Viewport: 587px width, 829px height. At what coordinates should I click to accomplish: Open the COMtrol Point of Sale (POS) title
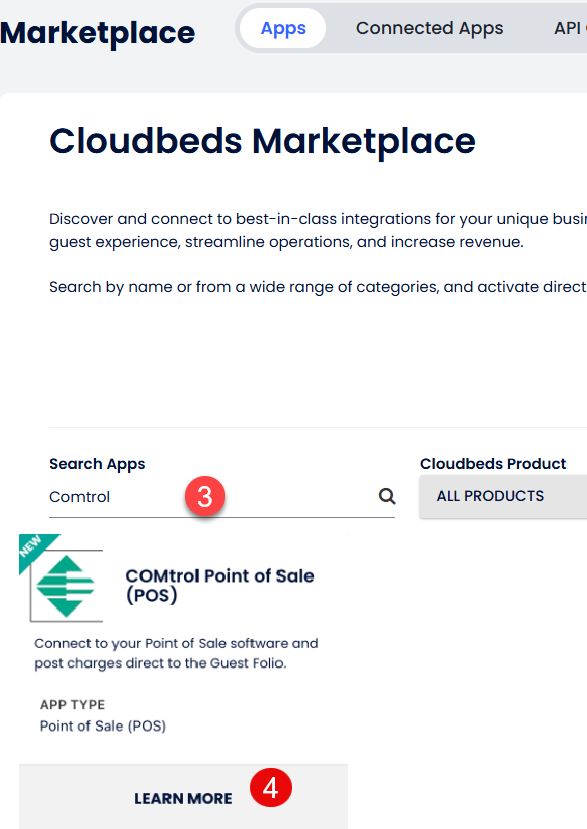[x=220, y=585]
